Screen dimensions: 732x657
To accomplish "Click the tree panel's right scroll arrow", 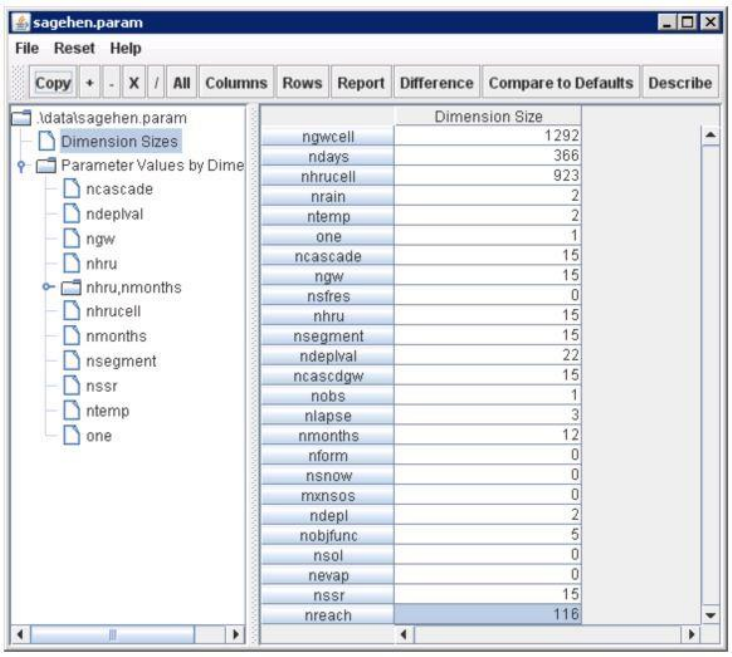I will point(236,634).
